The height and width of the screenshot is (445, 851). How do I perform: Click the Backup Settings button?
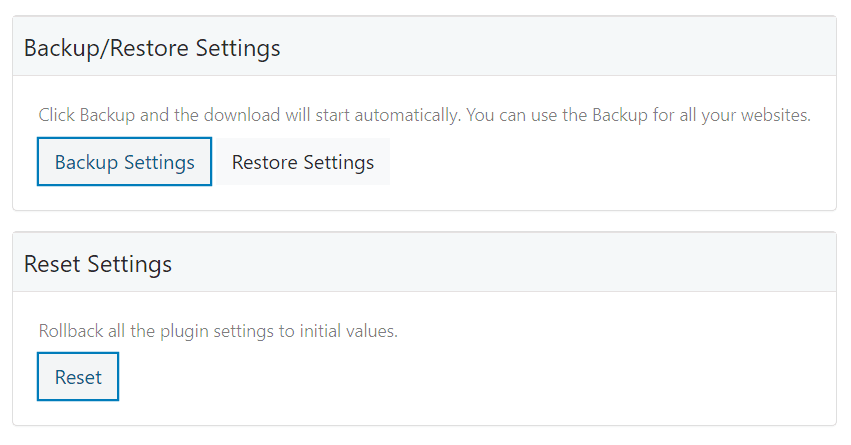[x=124, y=162]
